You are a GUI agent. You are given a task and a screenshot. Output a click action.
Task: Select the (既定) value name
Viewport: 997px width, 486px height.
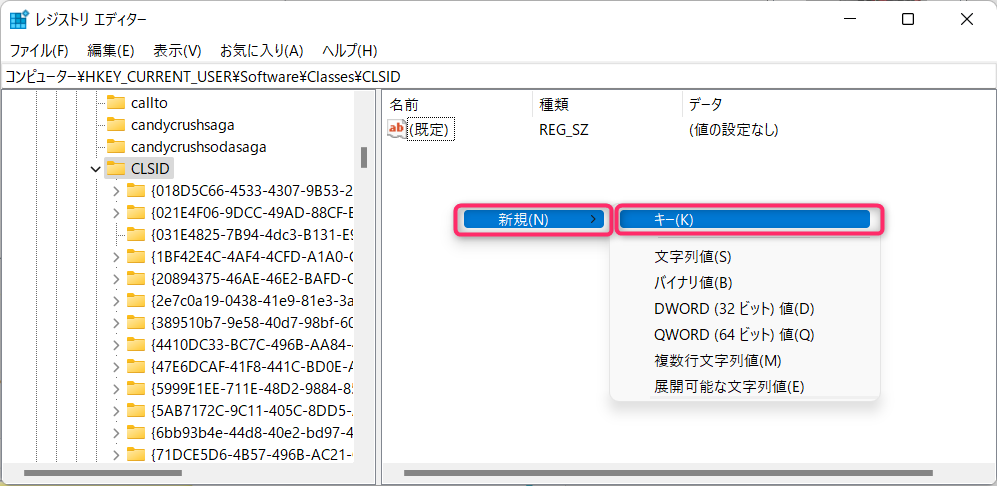coord(430,130)
